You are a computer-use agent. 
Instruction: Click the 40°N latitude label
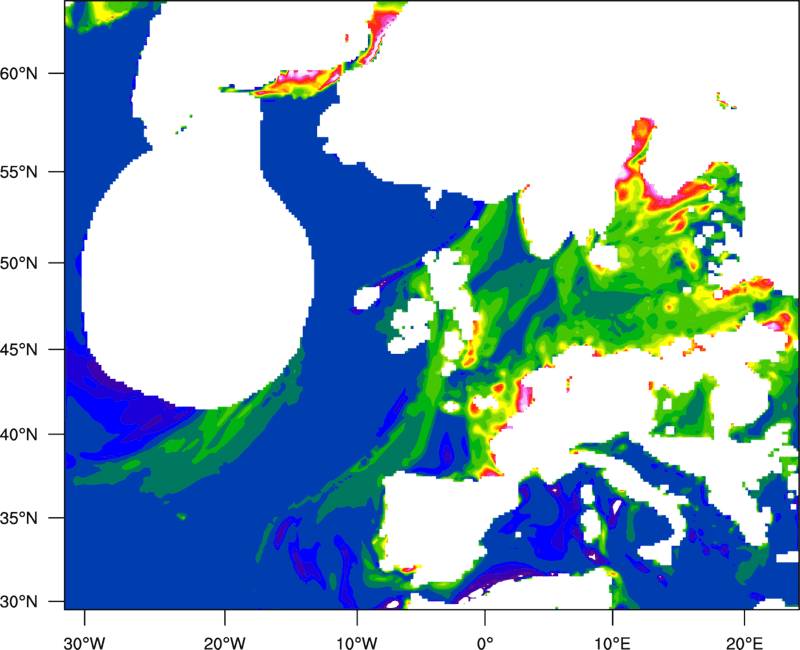(x=19, y=435)
